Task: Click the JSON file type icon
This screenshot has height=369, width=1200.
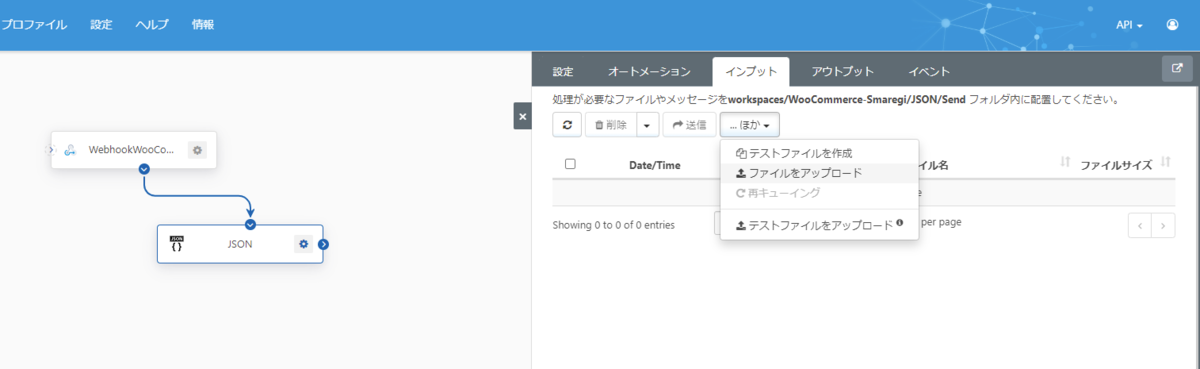Action: coord(177,243)
